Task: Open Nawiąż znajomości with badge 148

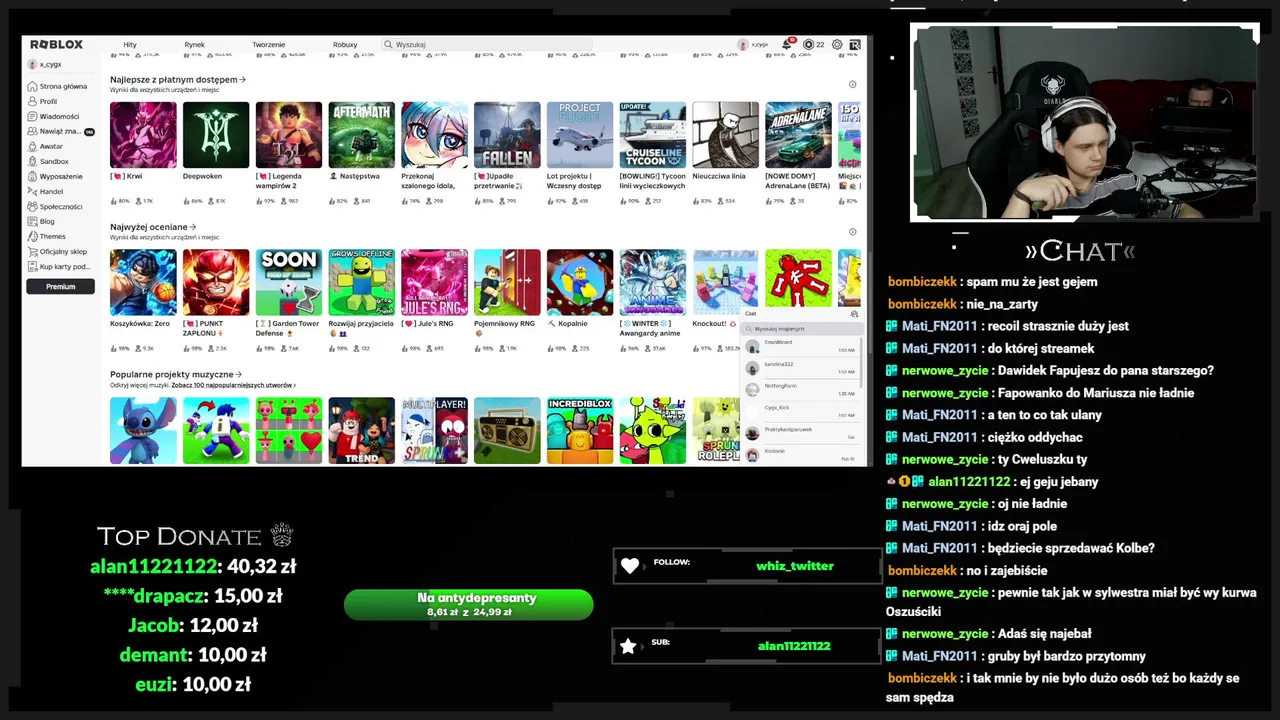Action: (x=61, y=131)
